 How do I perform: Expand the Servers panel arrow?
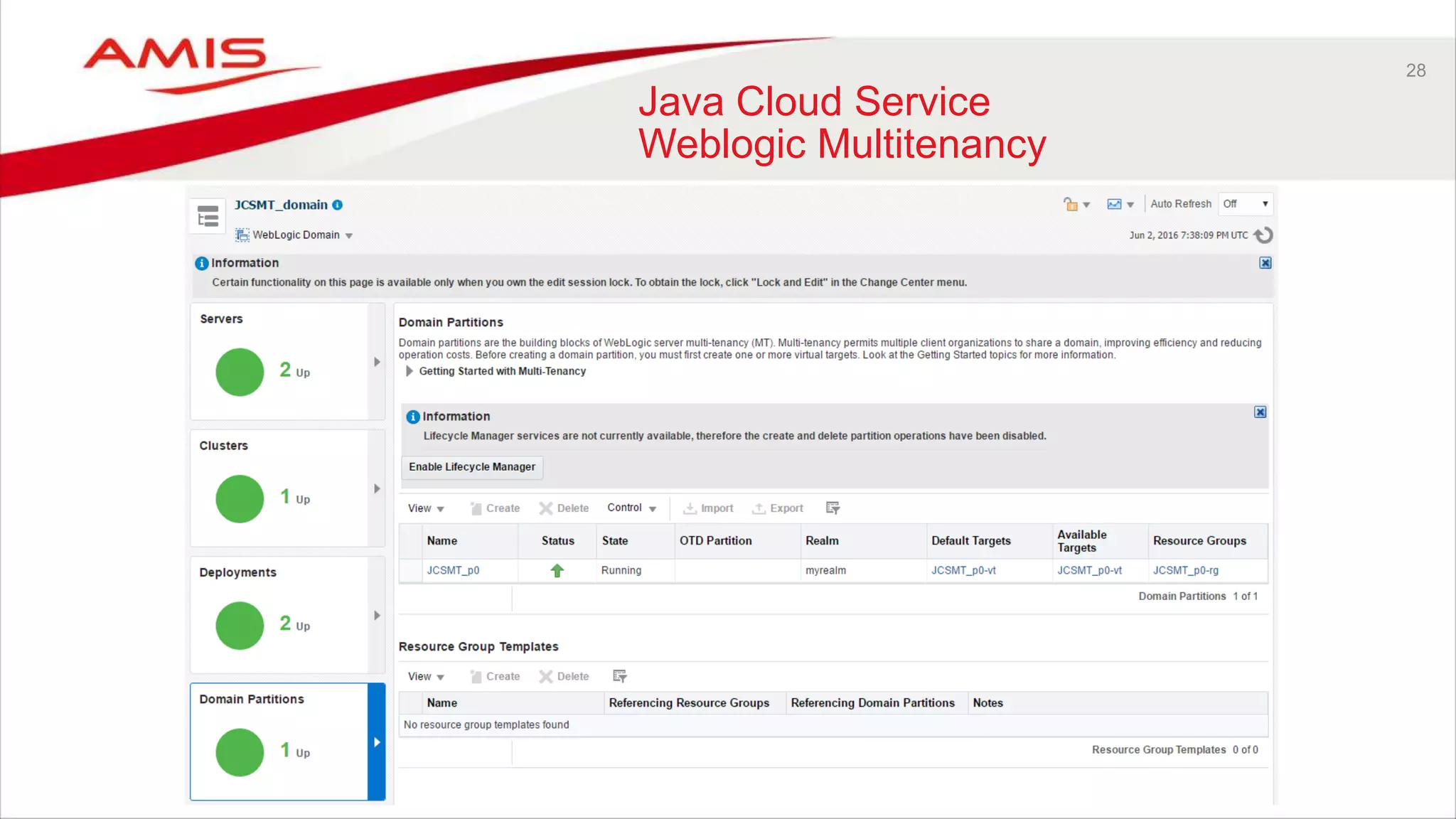coord(377,362)
